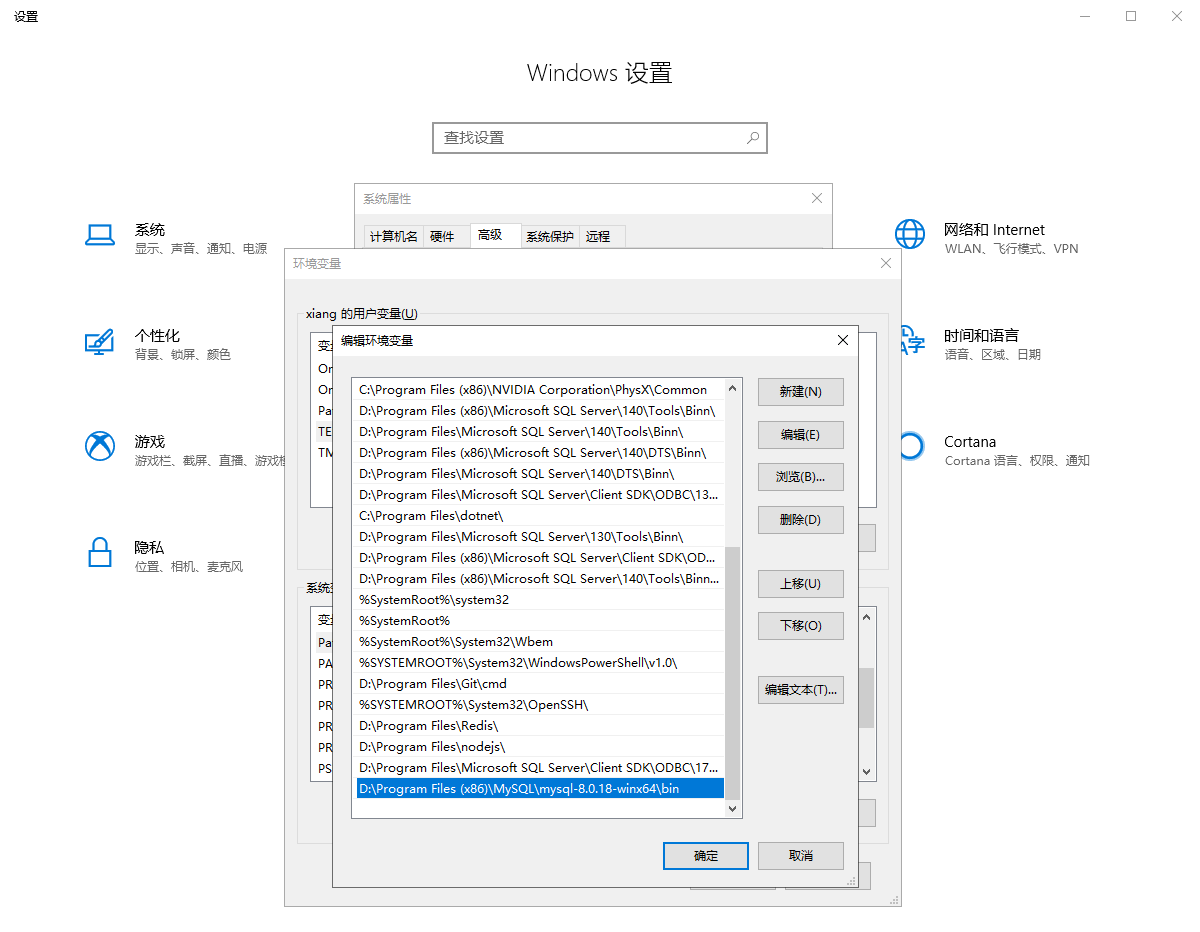The height and width of the screenshot is (932, 1200).
Task: Click Windows 设置 page heading
Action: [x=600, y=73]
